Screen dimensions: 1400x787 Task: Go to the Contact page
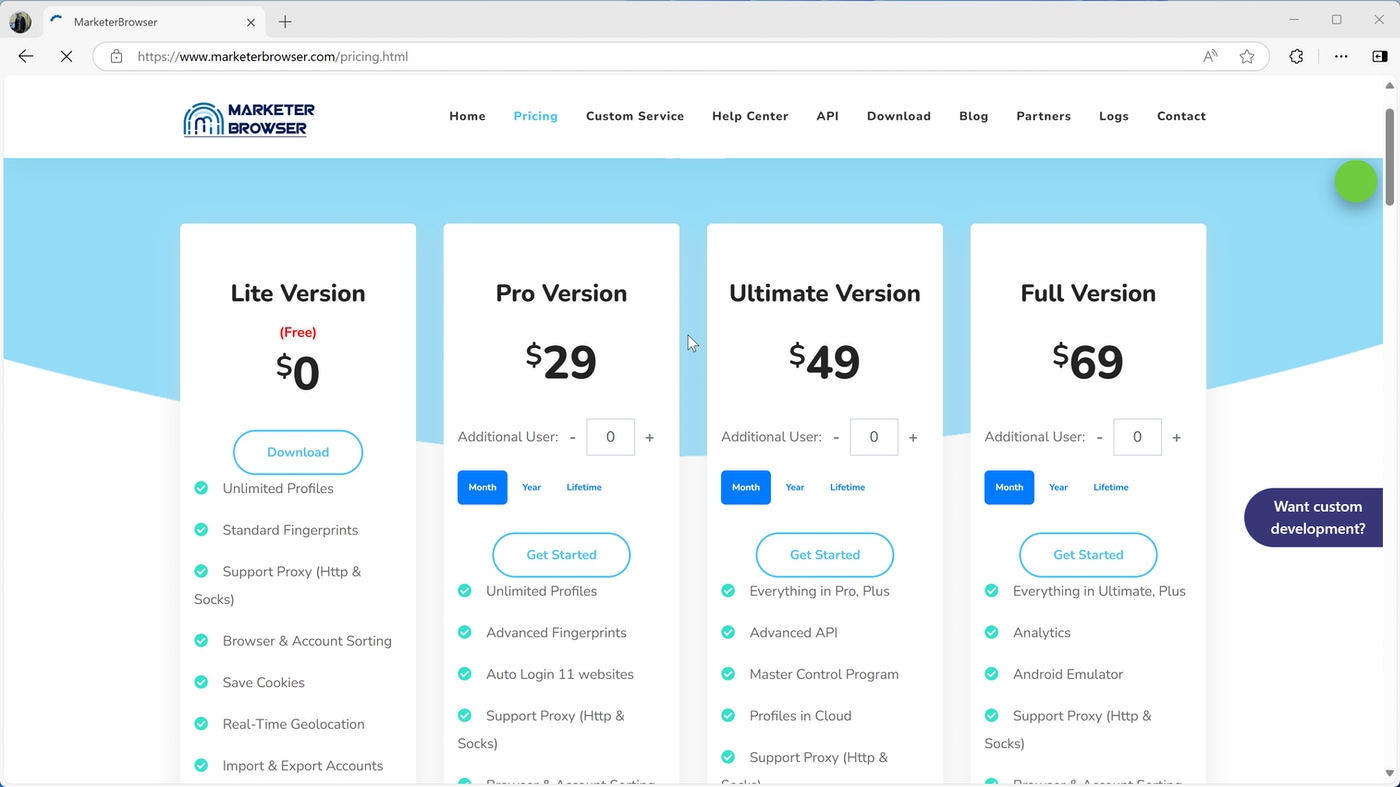click(x=1181, y=116)
